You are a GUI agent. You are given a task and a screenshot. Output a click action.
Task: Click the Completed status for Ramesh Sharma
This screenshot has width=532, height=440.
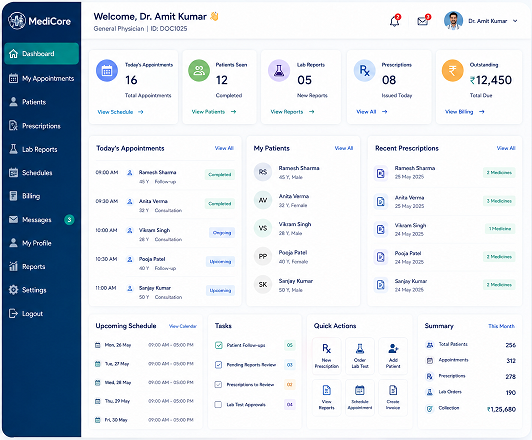[x=220, y=175]
